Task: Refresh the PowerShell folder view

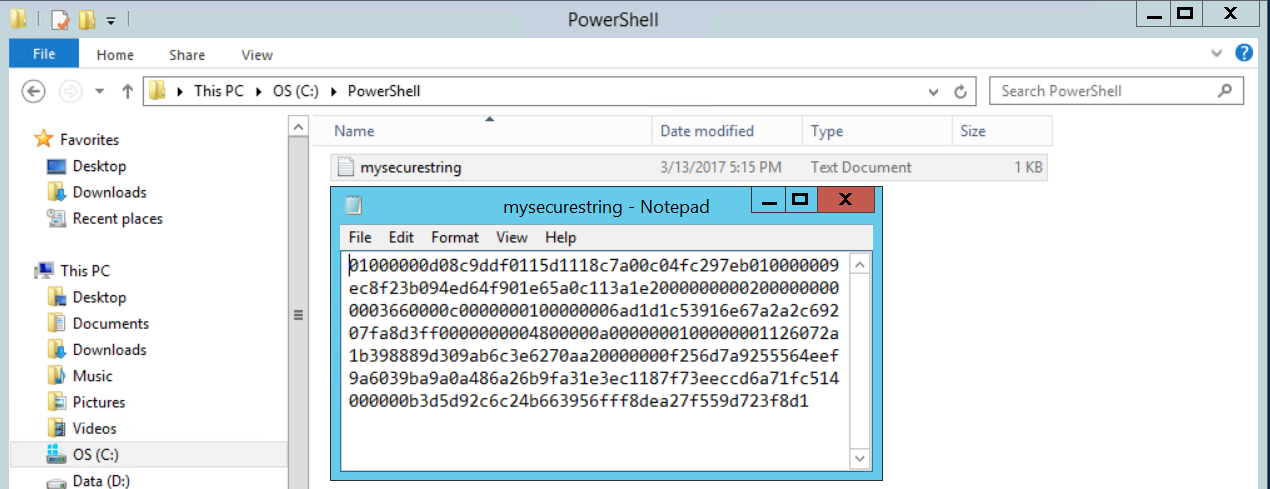Action: click(961, 91)
